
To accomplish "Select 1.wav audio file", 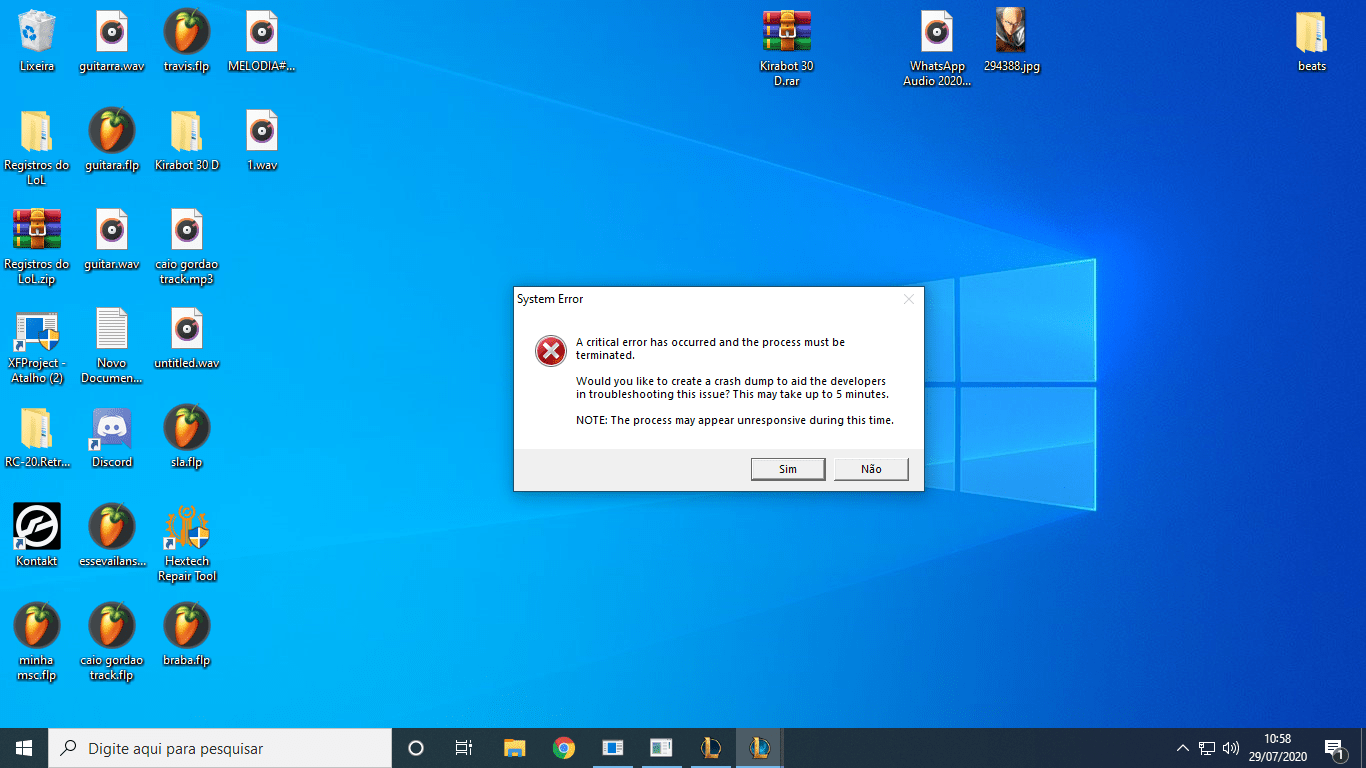I will click(x=262, y=140).
